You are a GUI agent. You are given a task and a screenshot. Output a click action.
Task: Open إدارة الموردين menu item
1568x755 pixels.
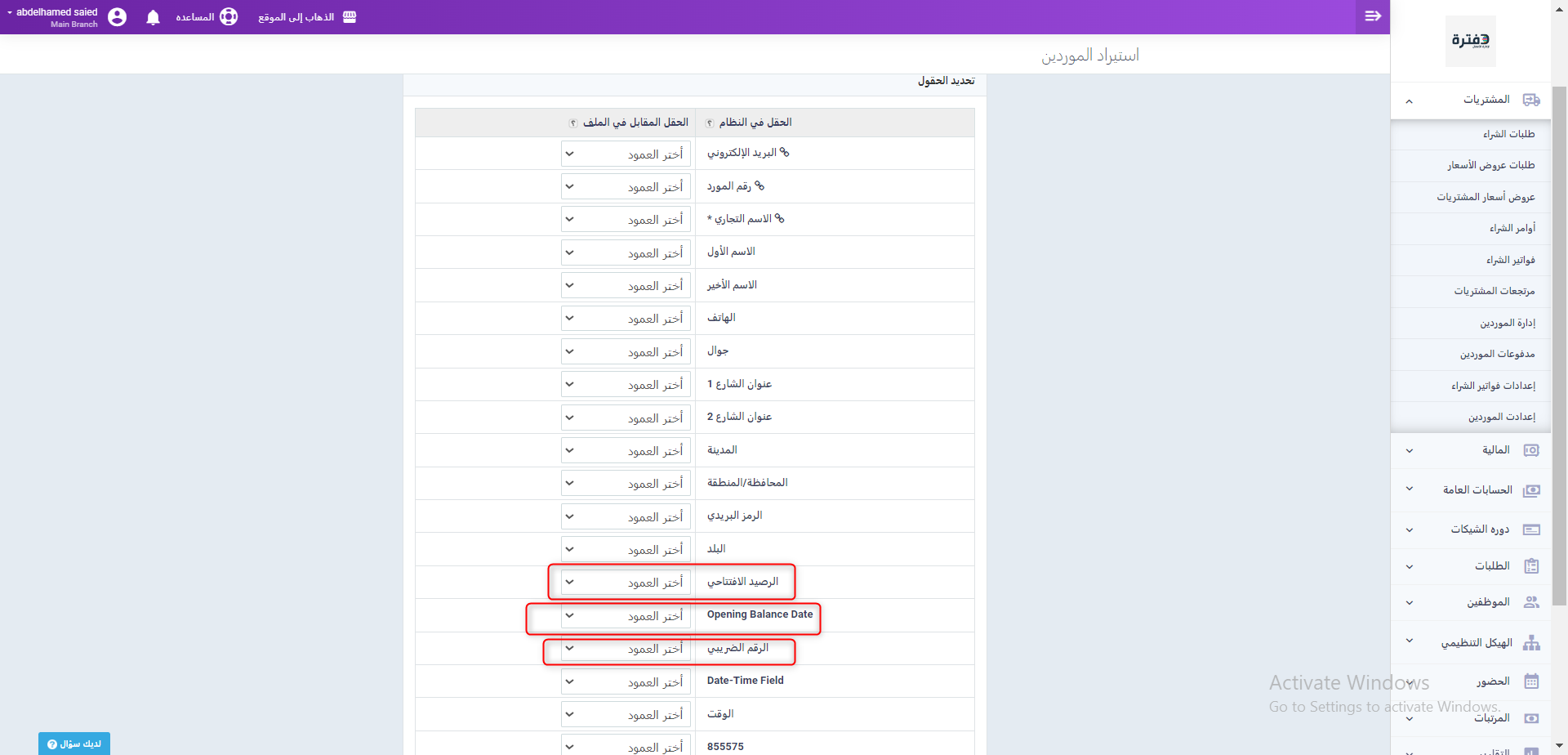tap(1471, 323)
